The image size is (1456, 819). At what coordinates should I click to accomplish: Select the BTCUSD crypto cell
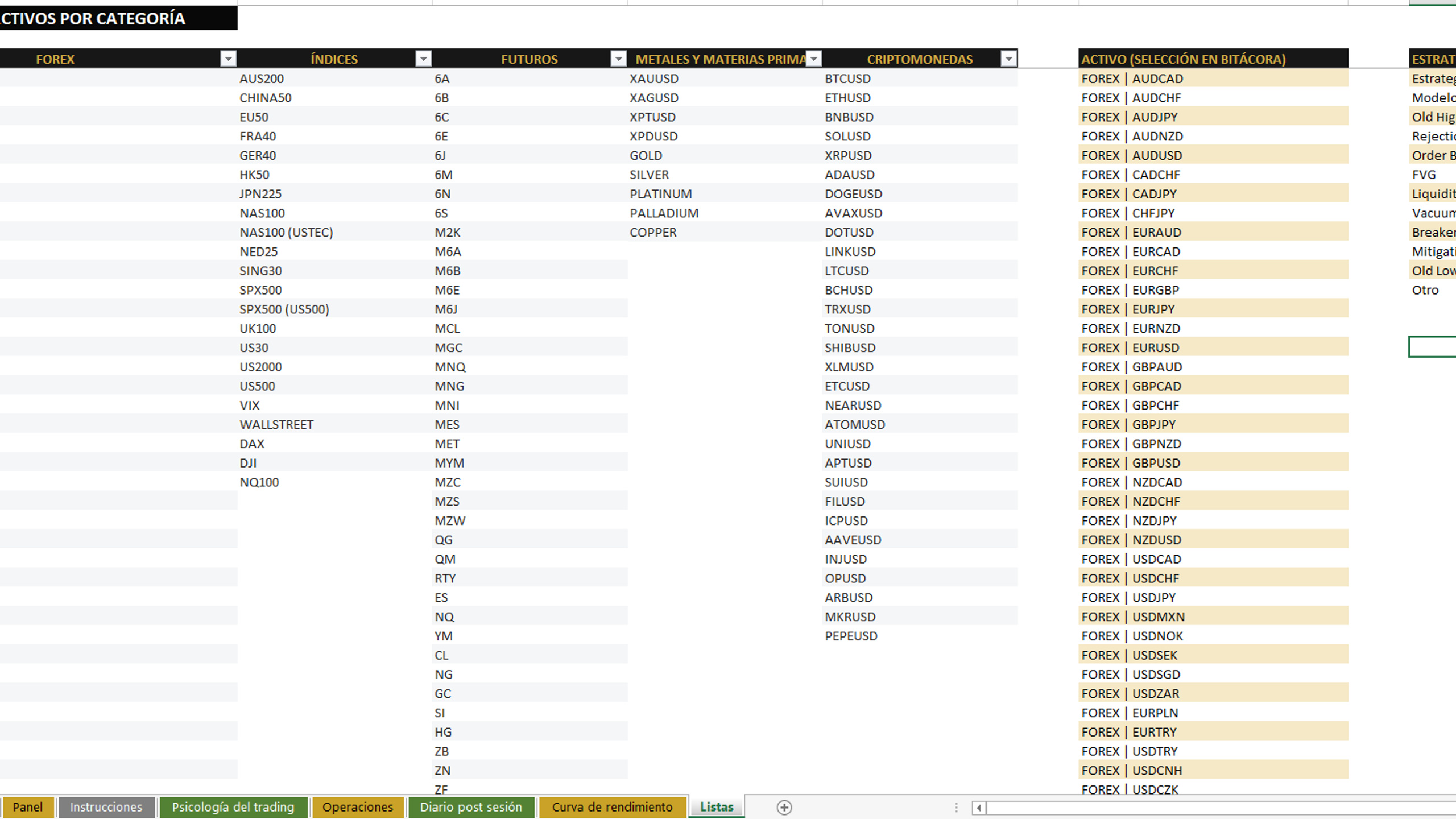click(920, 78)
